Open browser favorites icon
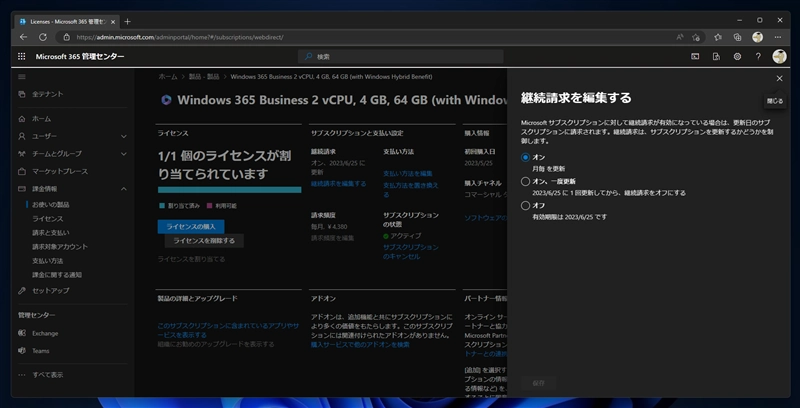This screenshot has height=408, width=800. [718, 37]
